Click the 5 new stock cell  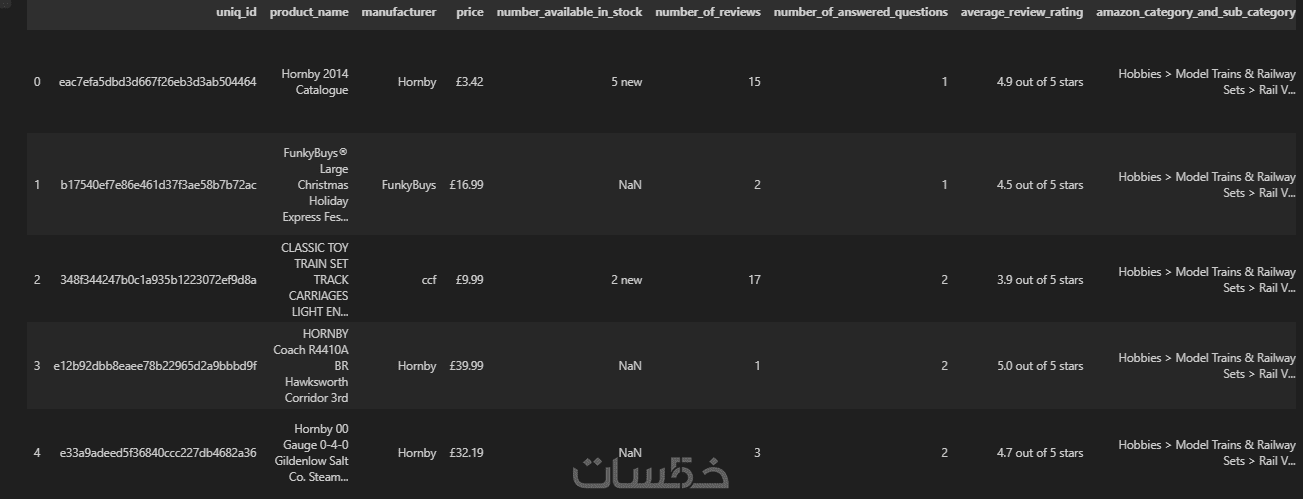point(627,82)
